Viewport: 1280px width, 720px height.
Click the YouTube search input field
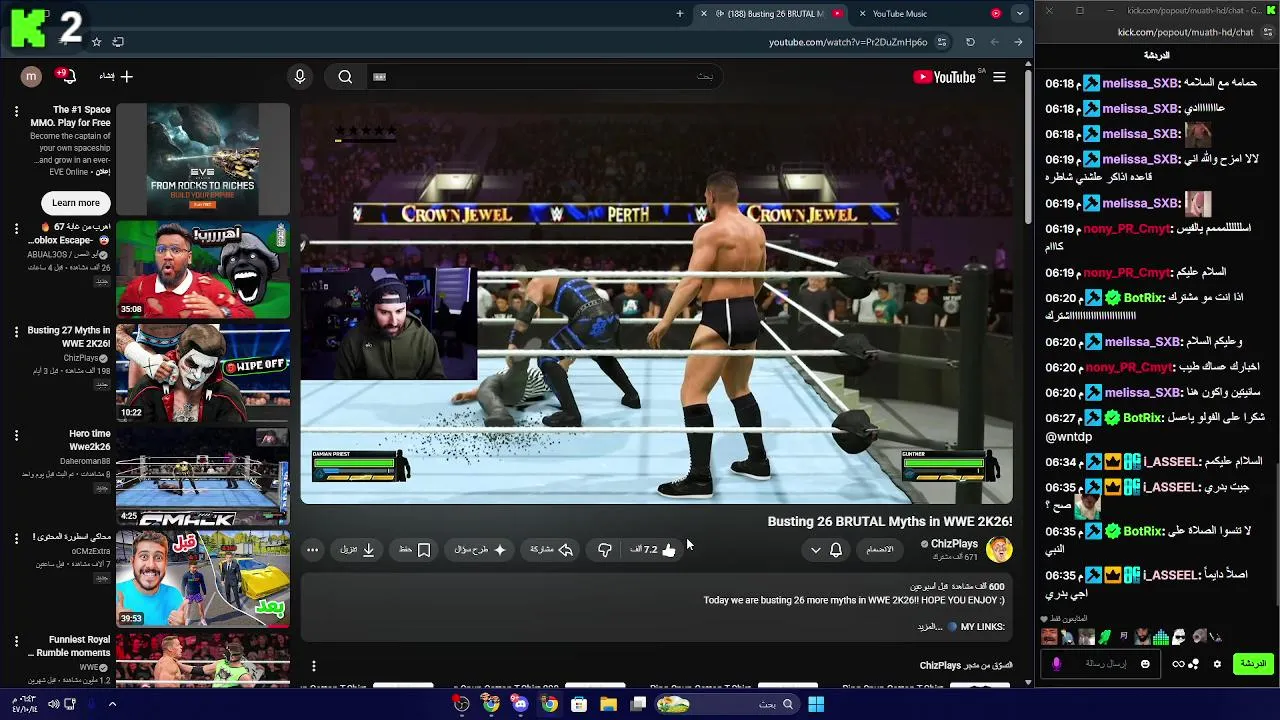(545, 77)
